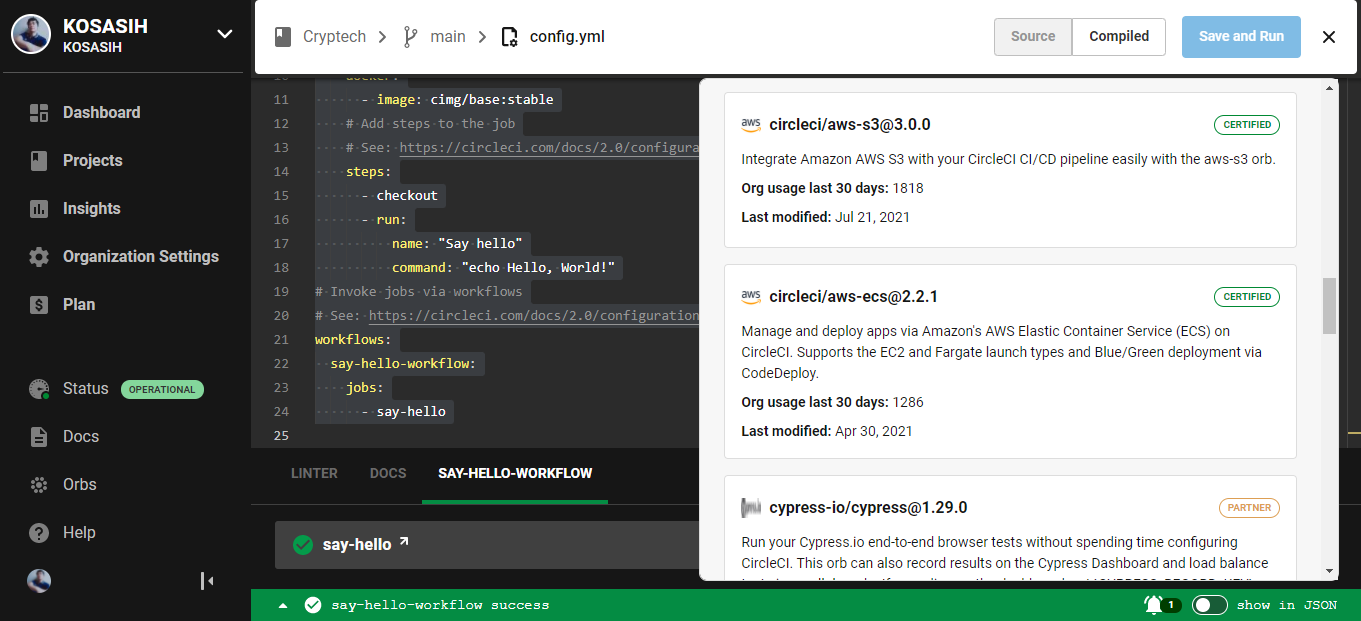Click the Docs document icon
Viewport: 1361px width, 621px height.
point(39,437)
